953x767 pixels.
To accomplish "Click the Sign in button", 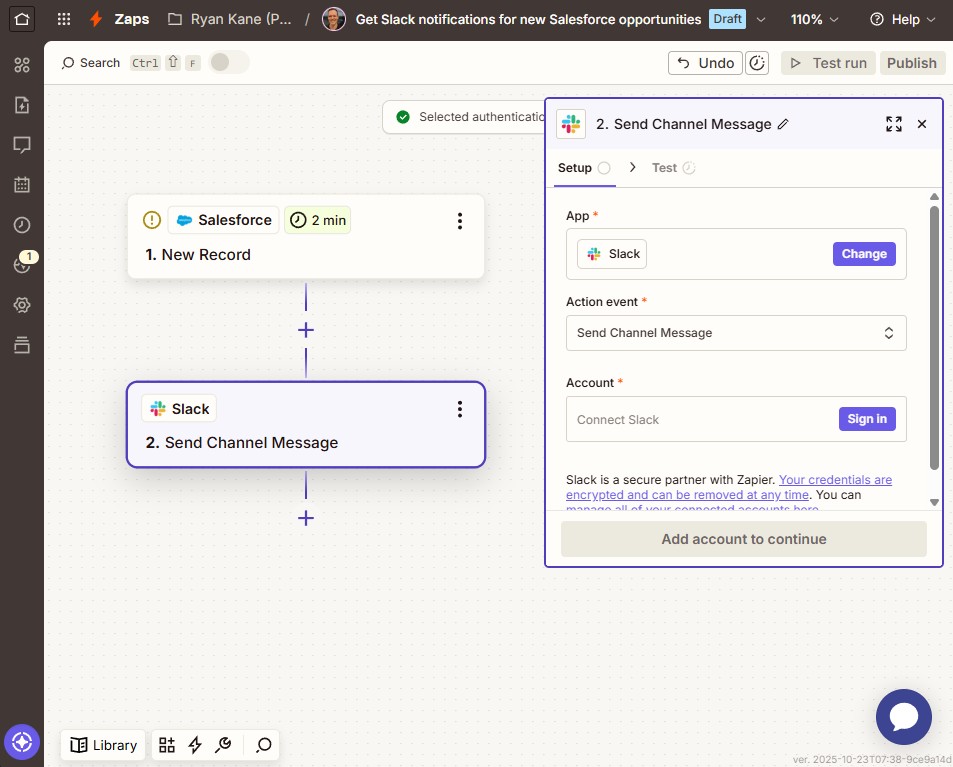I will point(867,419).
